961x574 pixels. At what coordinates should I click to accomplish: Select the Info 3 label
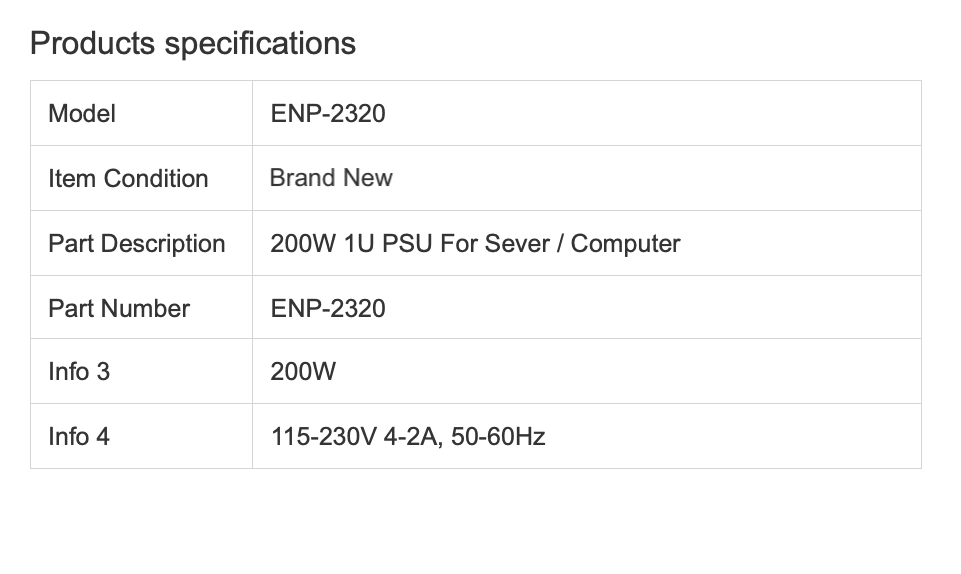pyautogui.click(x=79, y=372)
